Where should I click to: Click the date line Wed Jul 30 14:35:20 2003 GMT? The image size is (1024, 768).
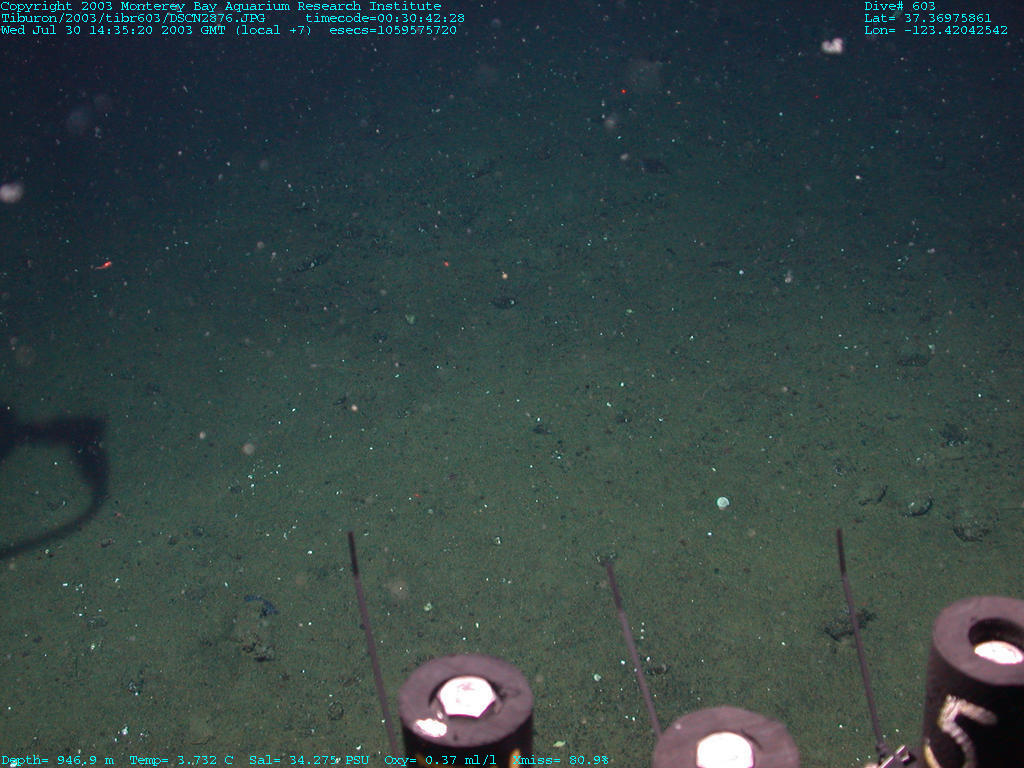tap(113, 30)
